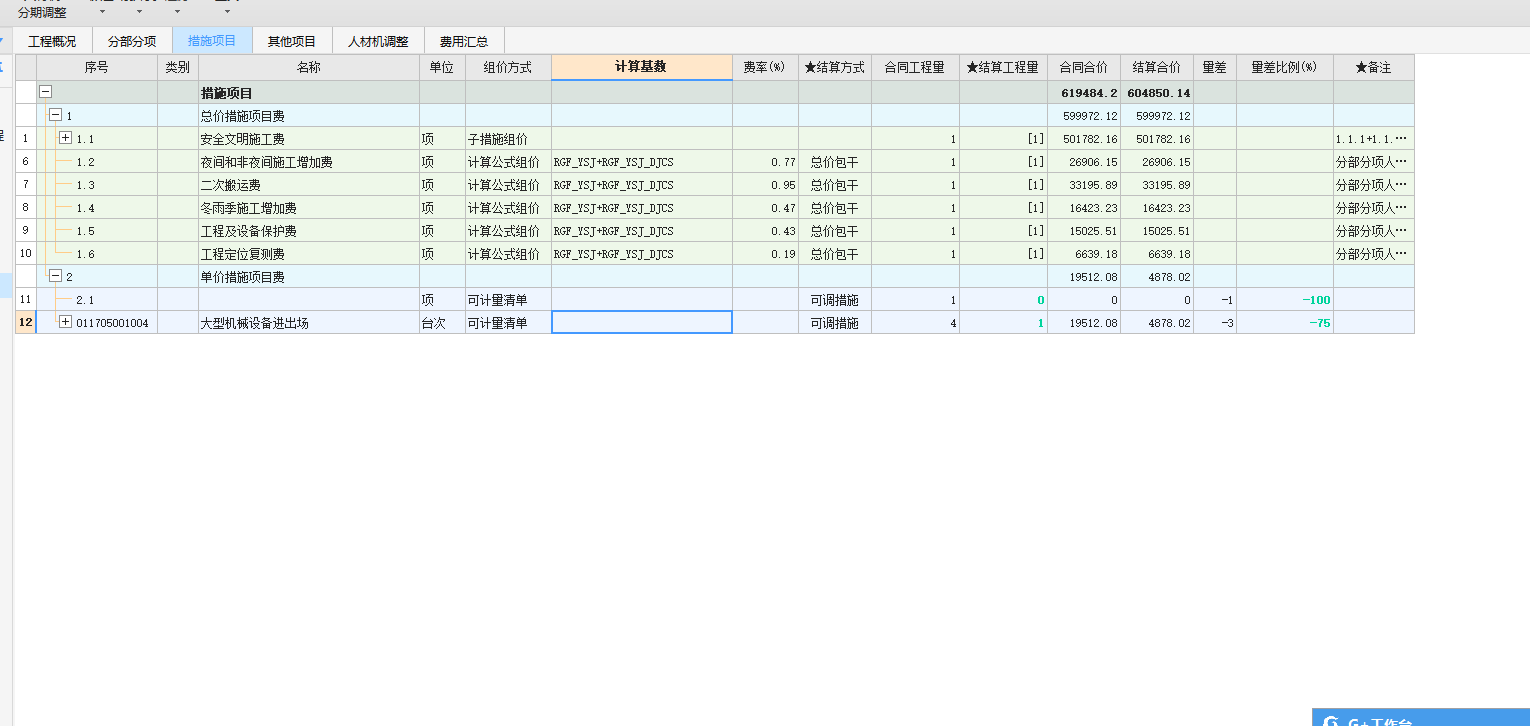Click the RGF_YSJ+RGF_YSJ_DJCS cell in row 1.4
This screenshot has width=1530, height=726.
tap(642, 207)
